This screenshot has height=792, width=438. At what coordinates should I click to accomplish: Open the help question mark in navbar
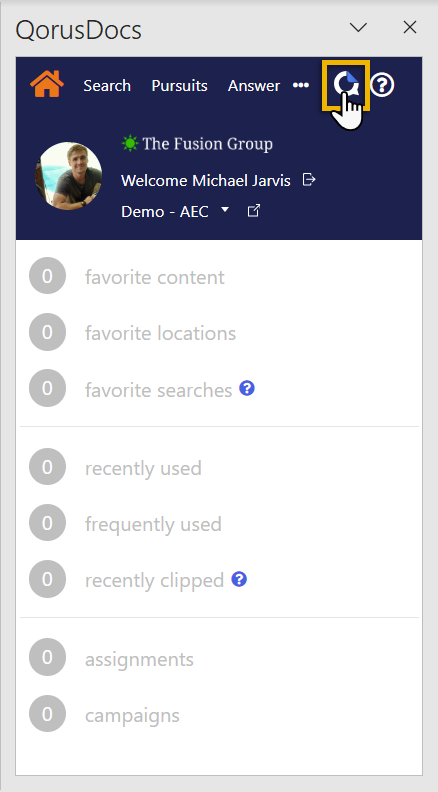382,85
